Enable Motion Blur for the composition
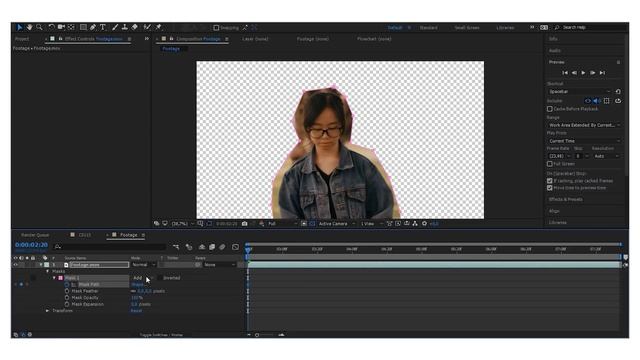Image resolution: width=640 pixels, height=360 pixels. 222,247
